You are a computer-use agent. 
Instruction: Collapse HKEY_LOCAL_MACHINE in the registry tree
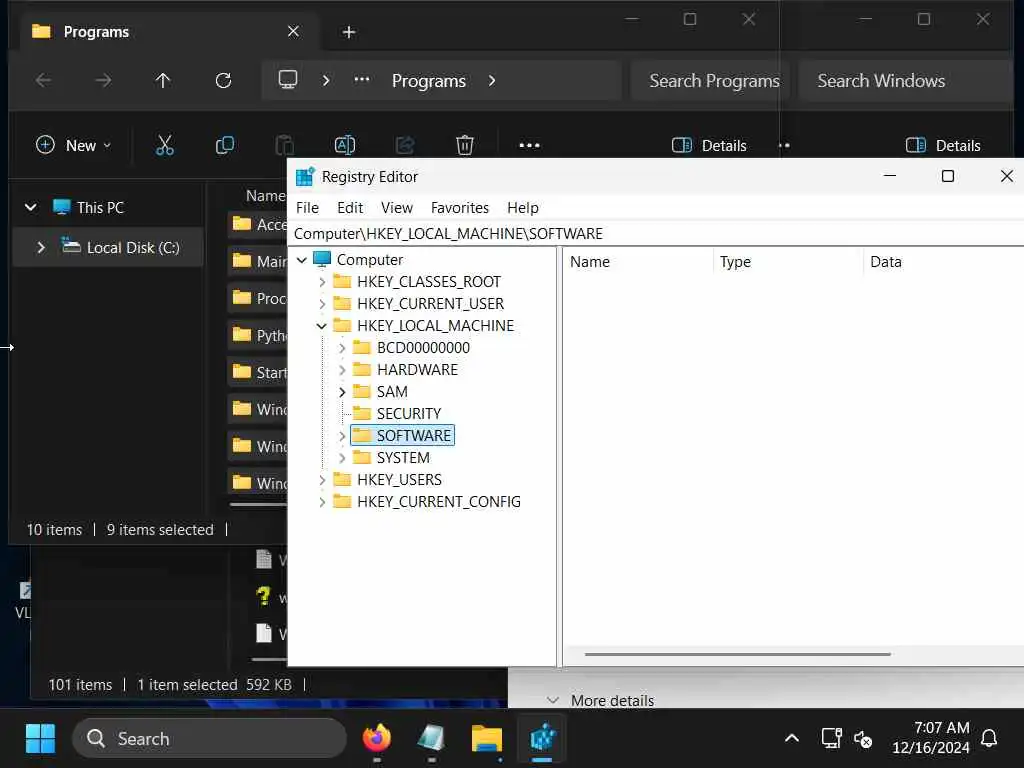[321, 326]
